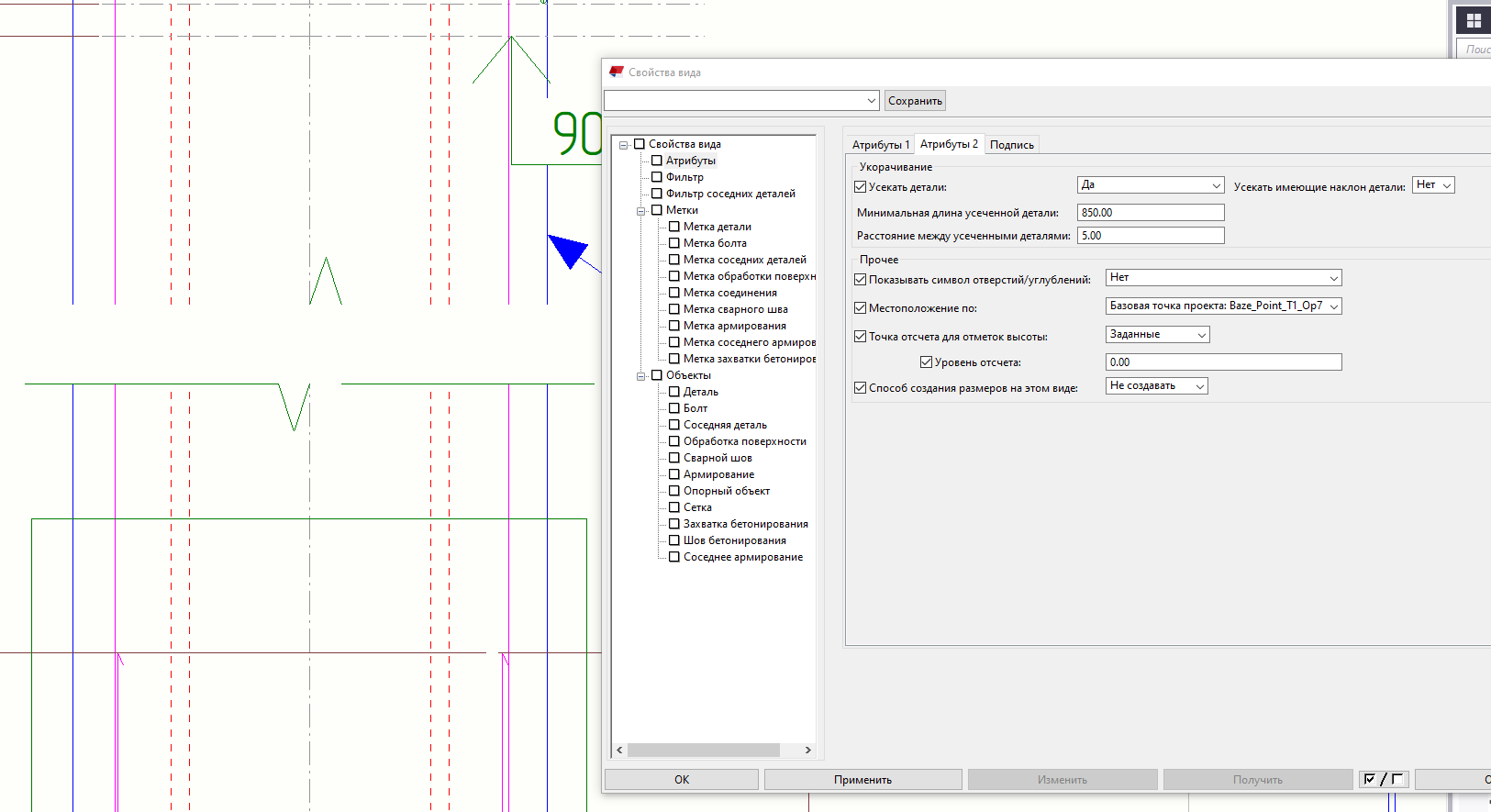Toggle the Уровень отсчета checkbox
This screenshot has height=812, width=1491.
pos(926,362)
